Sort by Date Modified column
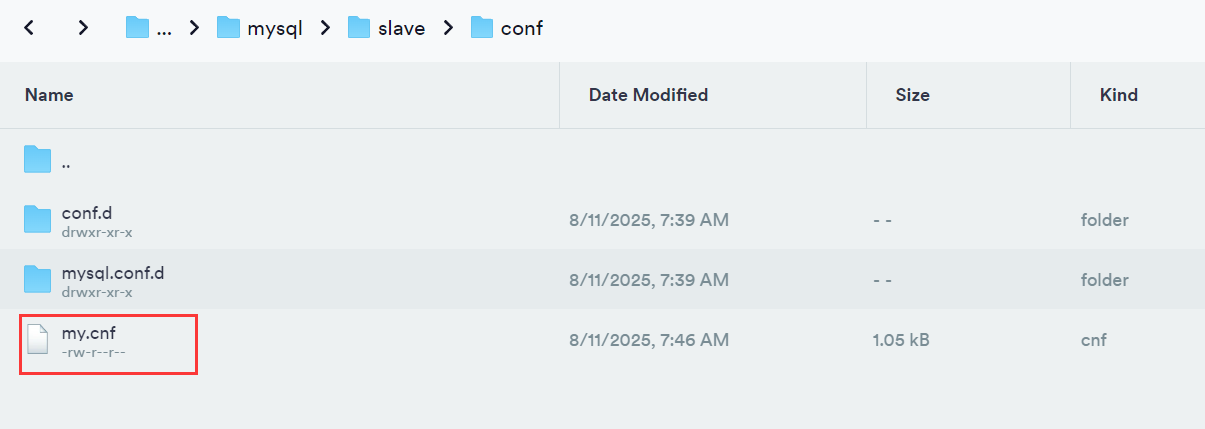 pyautogui.click(x=648, y=95)
